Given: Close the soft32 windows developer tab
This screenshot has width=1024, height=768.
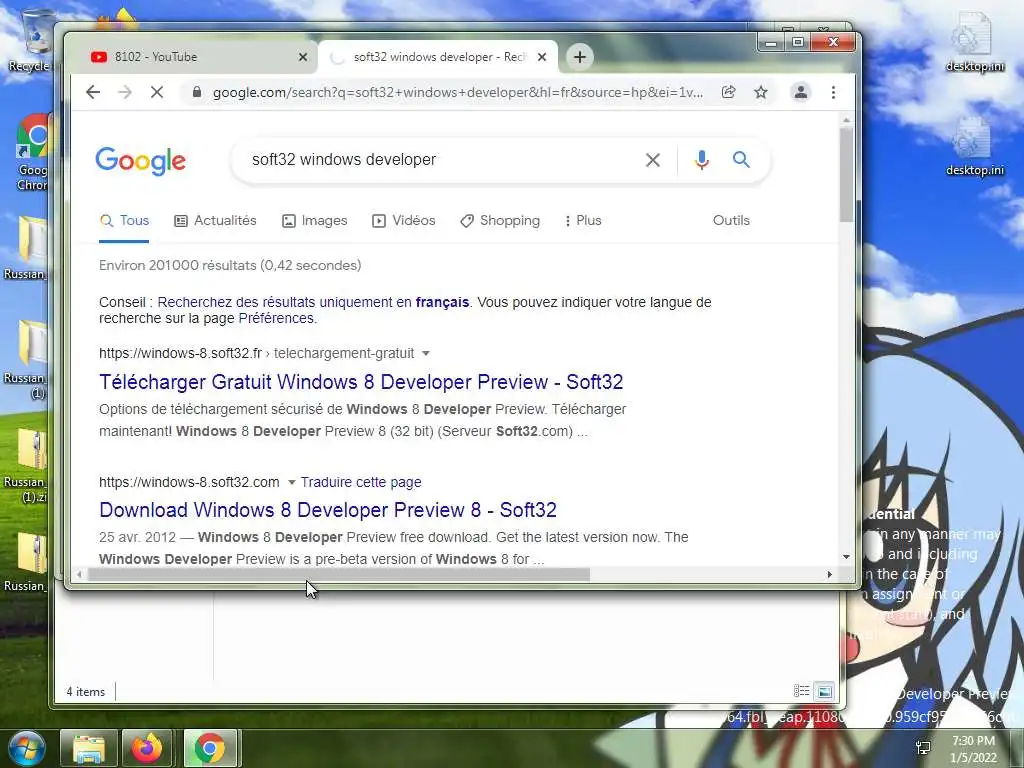Looking at the screenshot, I should (542, 57).
